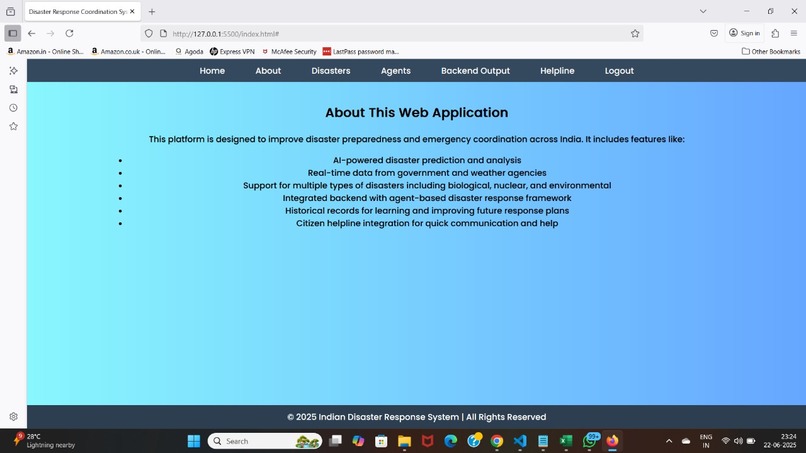806x453 pixels.
Task: Toggle the Firefox sidebar button
Action: (x=13, y=33)
